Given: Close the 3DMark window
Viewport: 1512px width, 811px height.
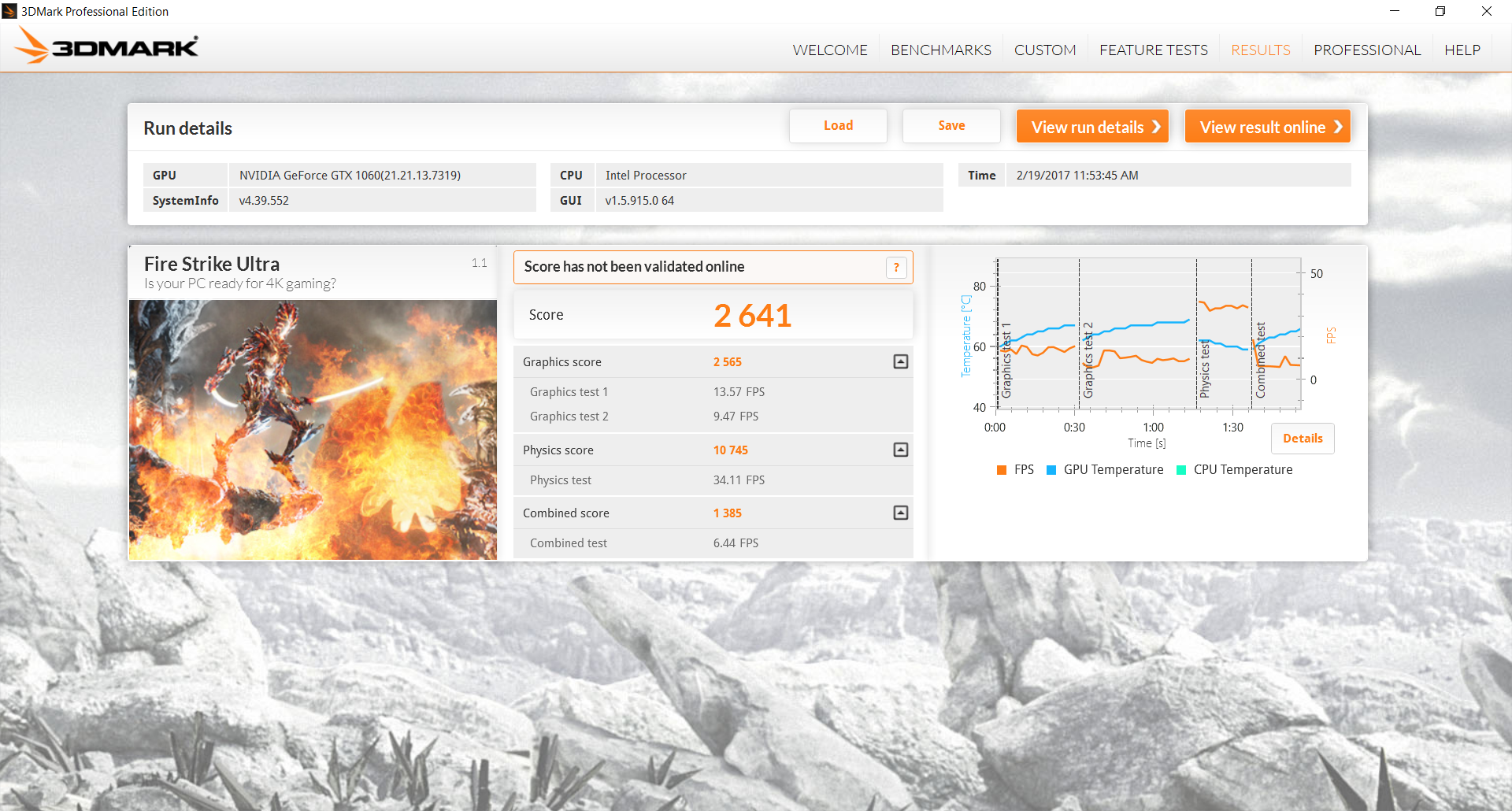Looking at the screenshot, I should [x=1487, y=11].
